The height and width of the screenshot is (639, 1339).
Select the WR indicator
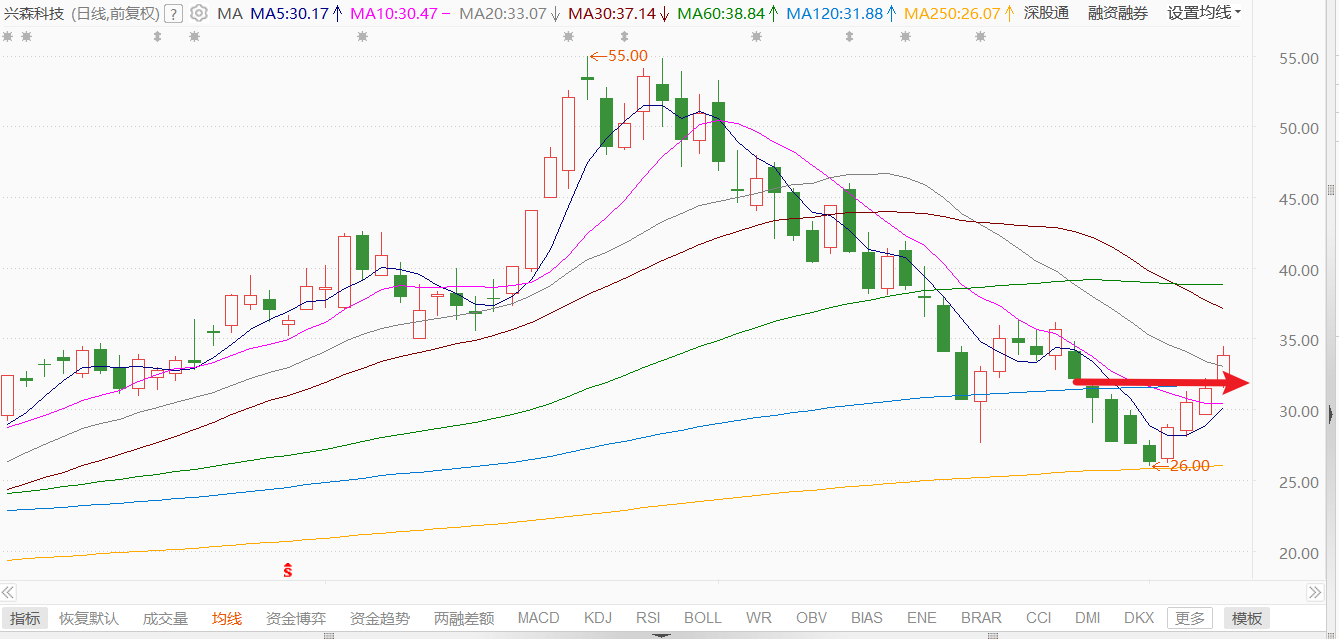(759, 618)
